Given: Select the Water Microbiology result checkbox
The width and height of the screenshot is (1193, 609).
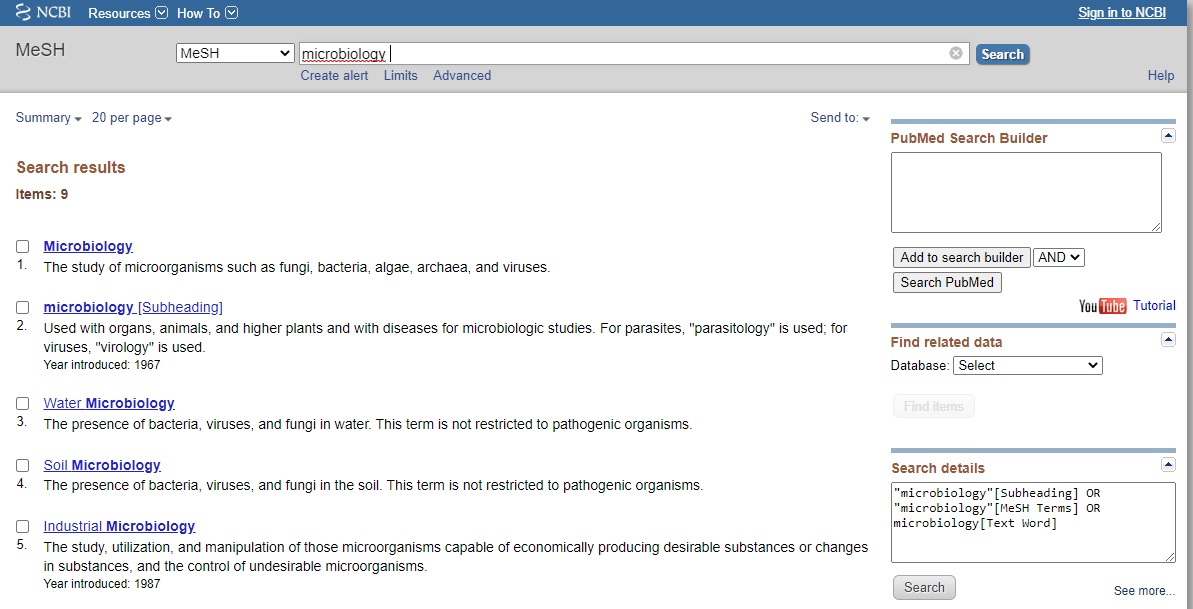Looking at the screenshot, I should point(23,403).
